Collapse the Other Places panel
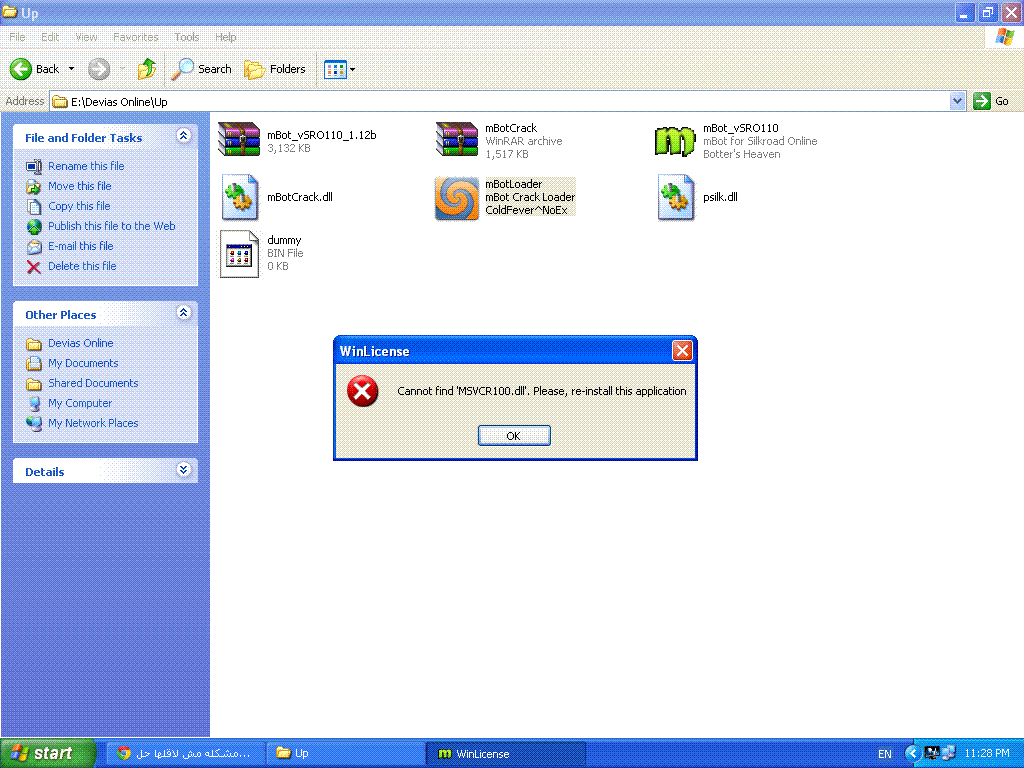The image size is (1024, 768). (184, 313)
